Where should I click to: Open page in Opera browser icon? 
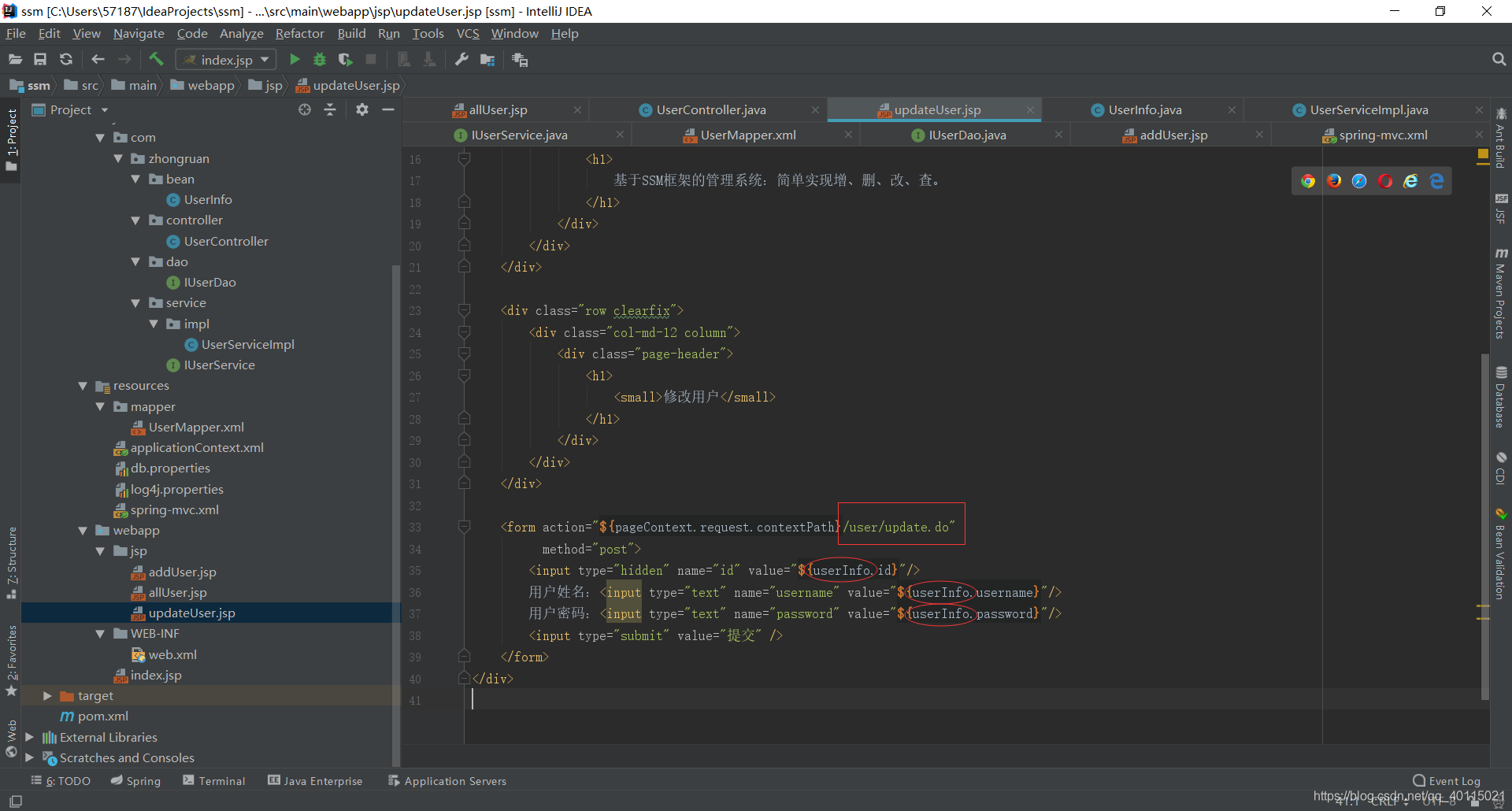1385,181
